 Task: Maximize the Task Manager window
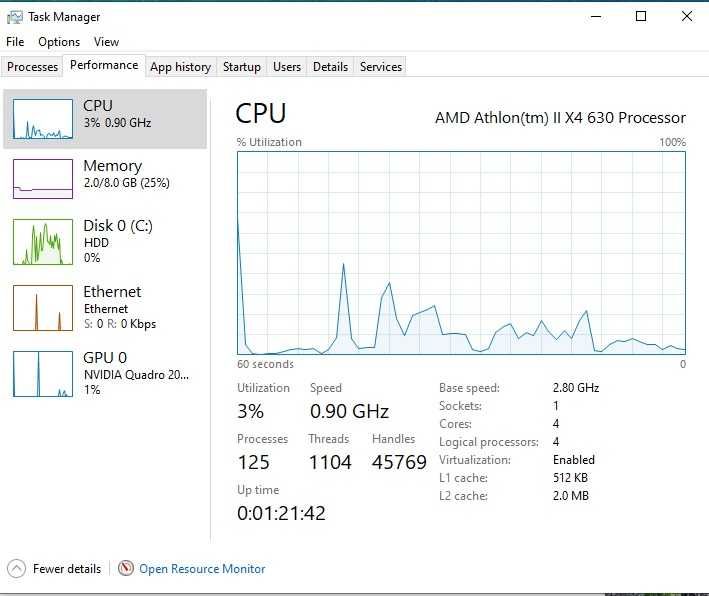pyautogui.click(x=641, y=17)
